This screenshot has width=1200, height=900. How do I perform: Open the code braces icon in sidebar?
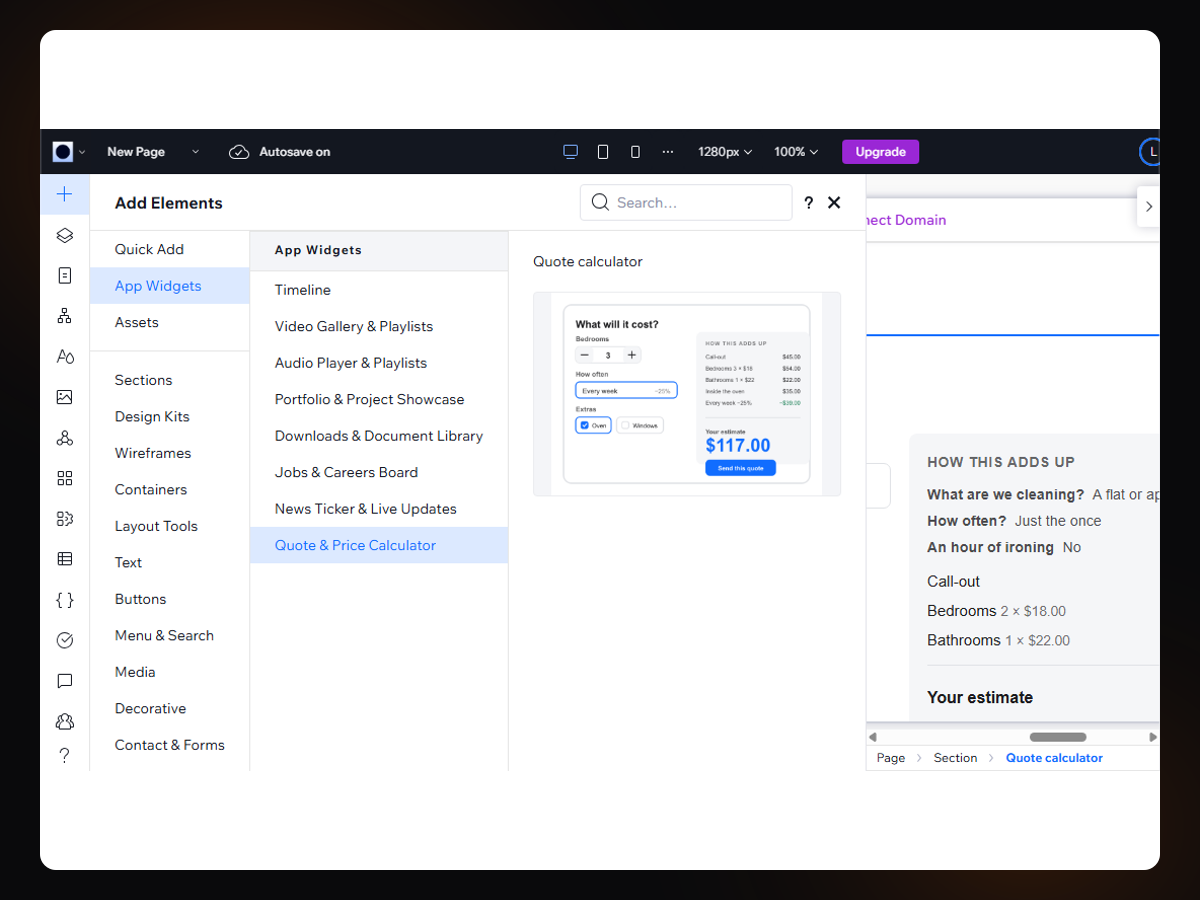[x=65, y=600]
